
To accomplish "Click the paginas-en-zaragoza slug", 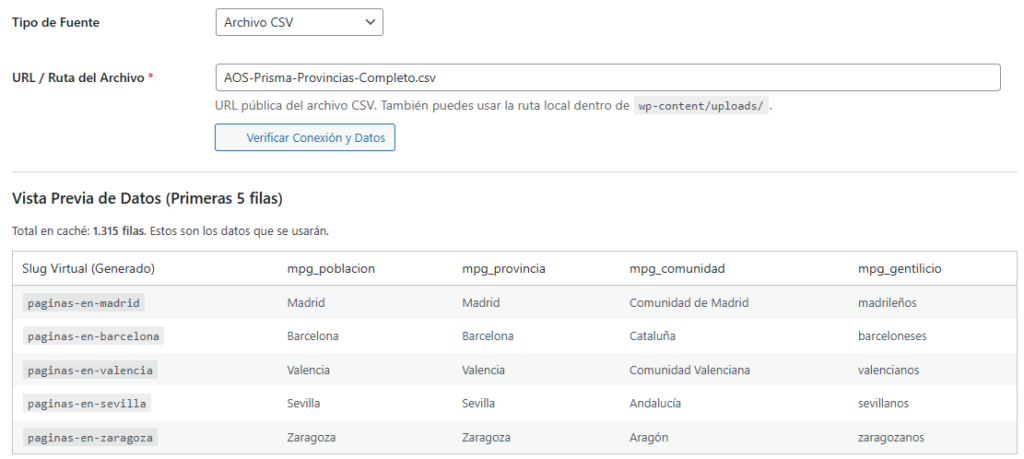I will (90, 438).
